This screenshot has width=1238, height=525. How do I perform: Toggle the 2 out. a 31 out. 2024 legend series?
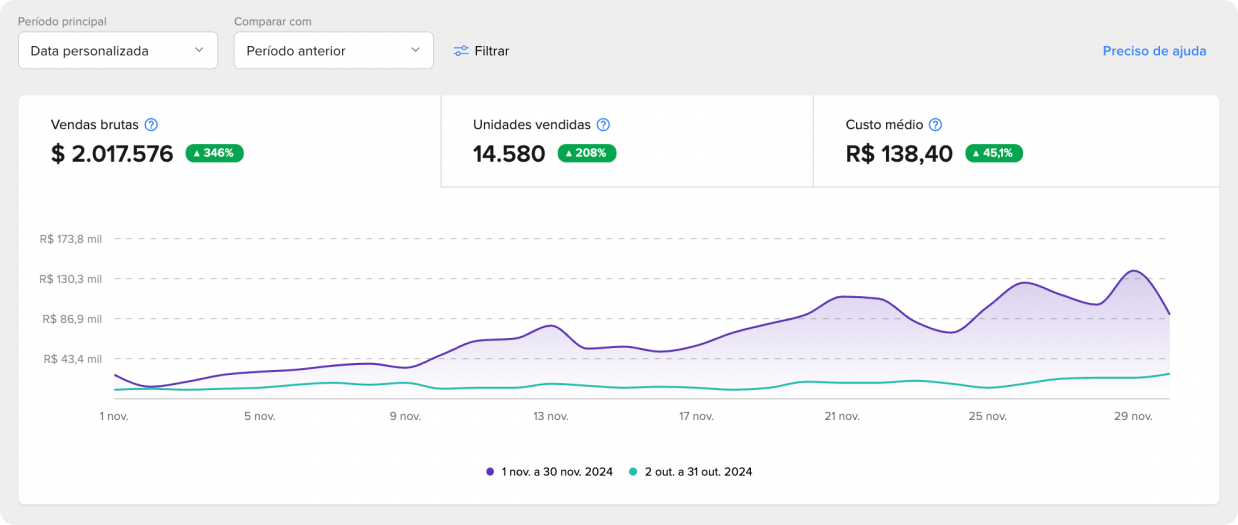point(699,471)
